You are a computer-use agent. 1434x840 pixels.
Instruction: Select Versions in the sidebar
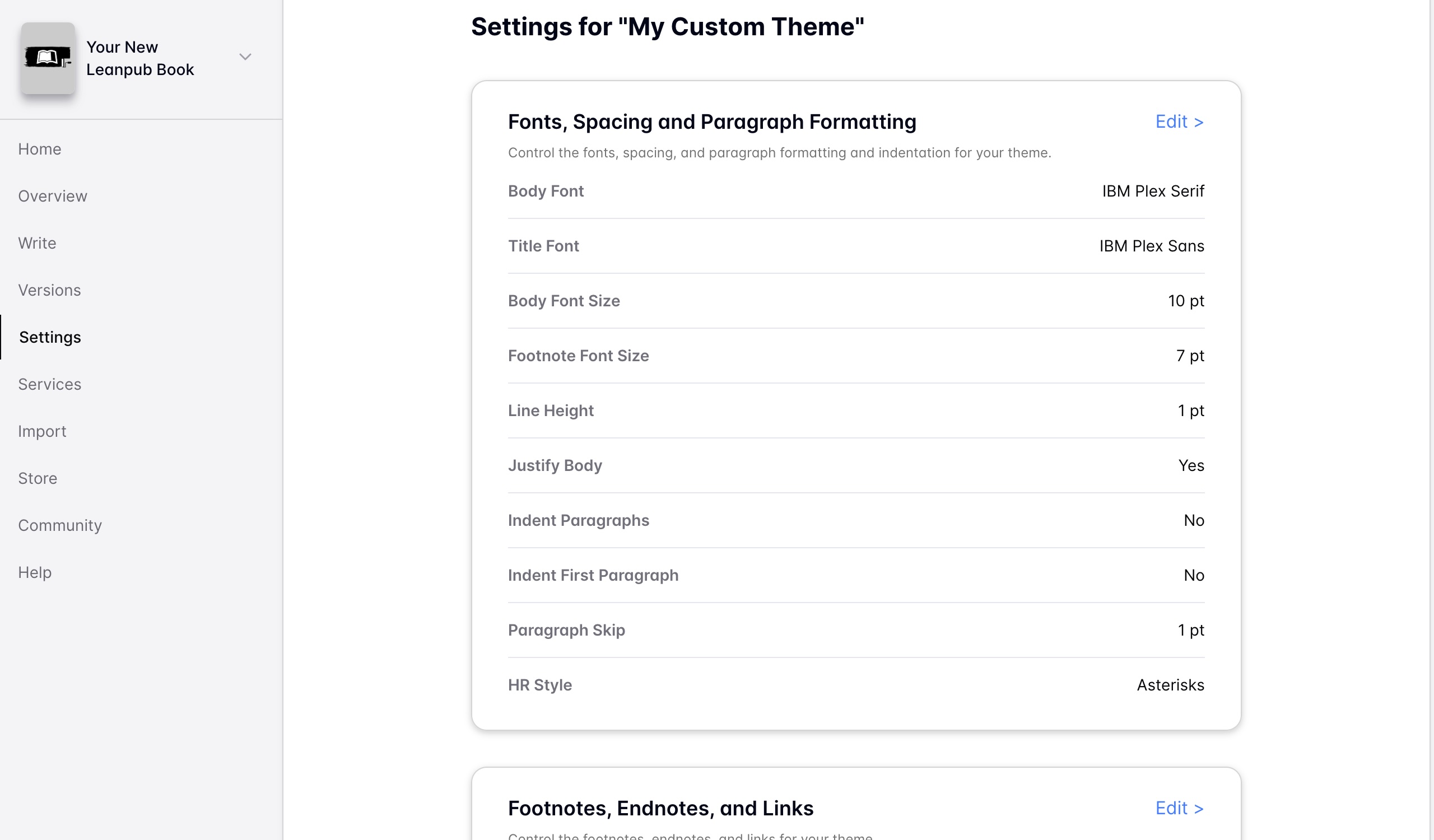point(49,290)
